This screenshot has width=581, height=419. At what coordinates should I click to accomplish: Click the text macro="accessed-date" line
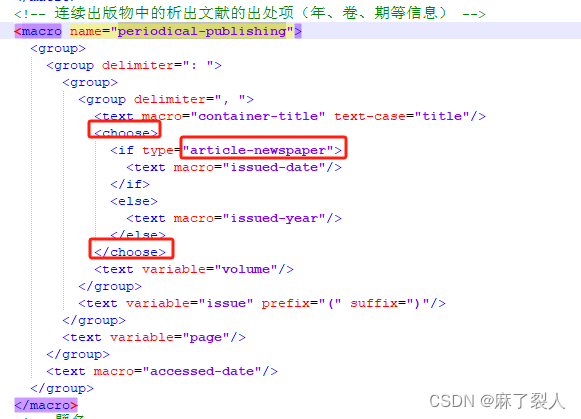162,372
